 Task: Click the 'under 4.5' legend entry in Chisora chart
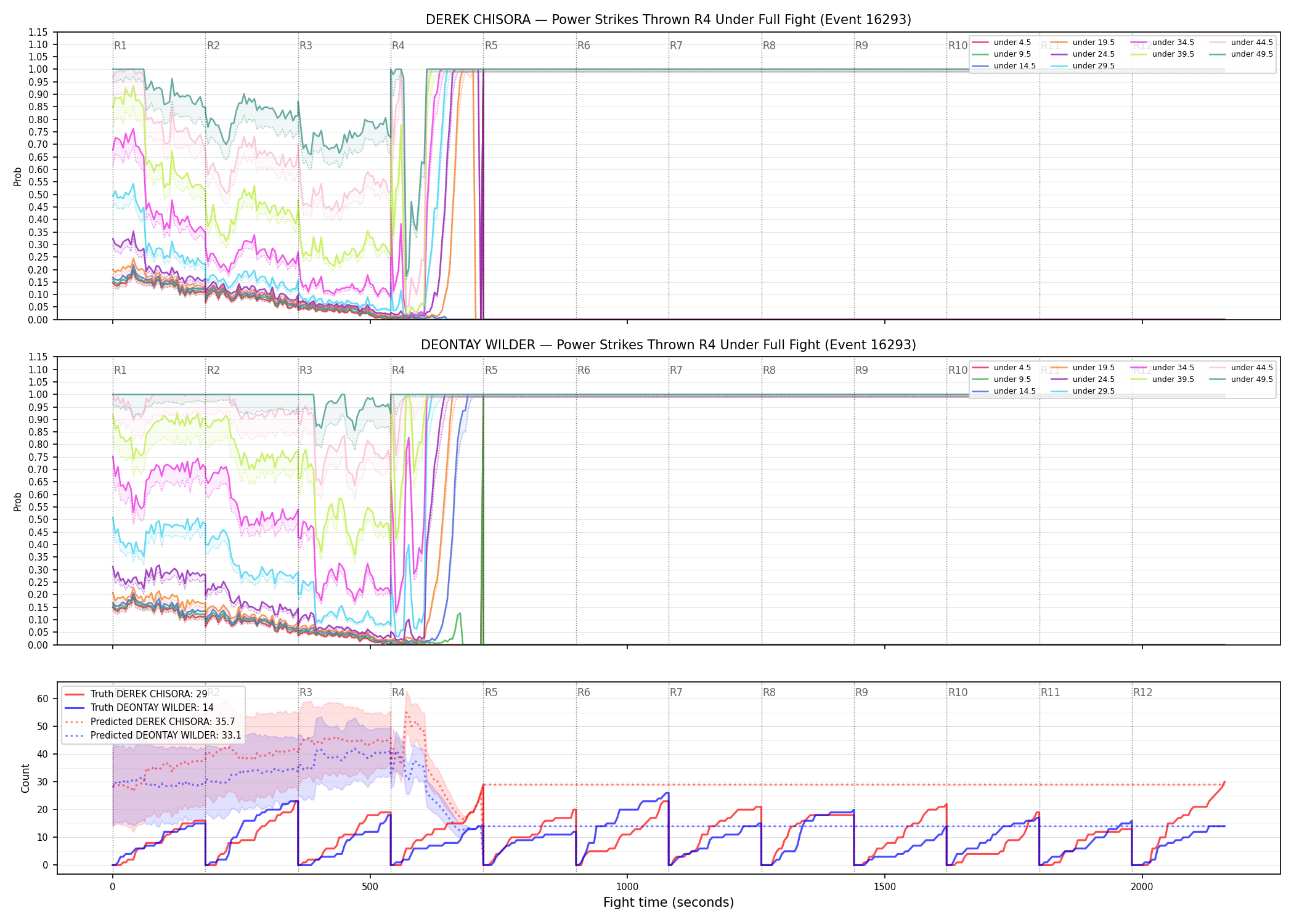click(1001, 43)
